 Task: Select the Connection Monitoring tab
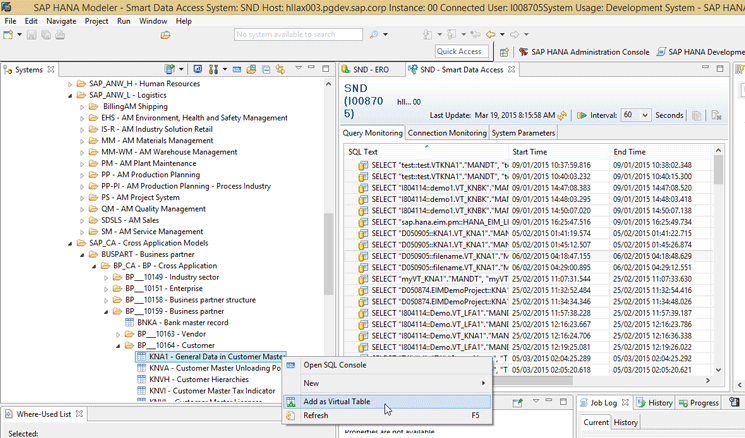[x=447, y=133]
